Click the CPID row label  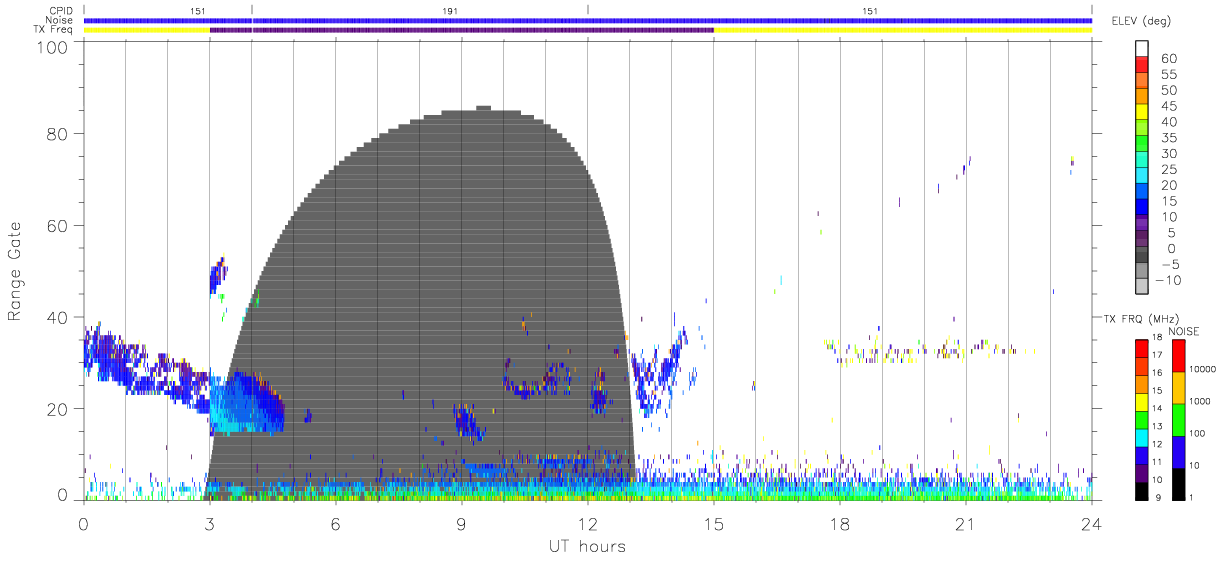point(60,11)
